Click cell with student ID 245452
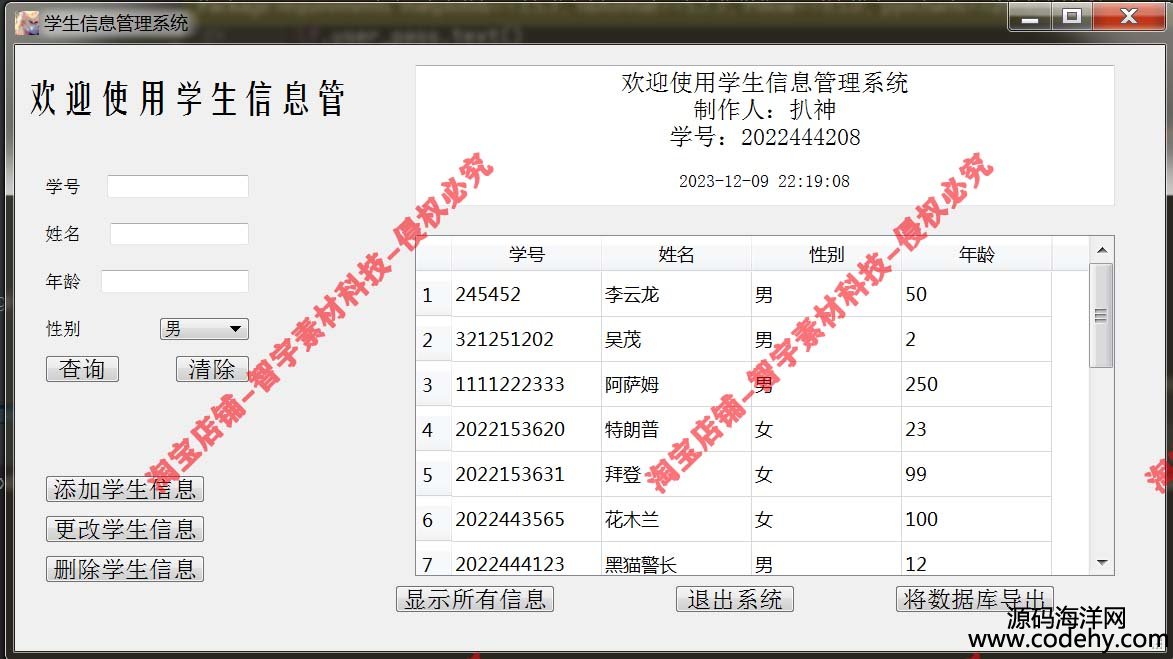Screen dimensions: 1173x659 (527, 294)
